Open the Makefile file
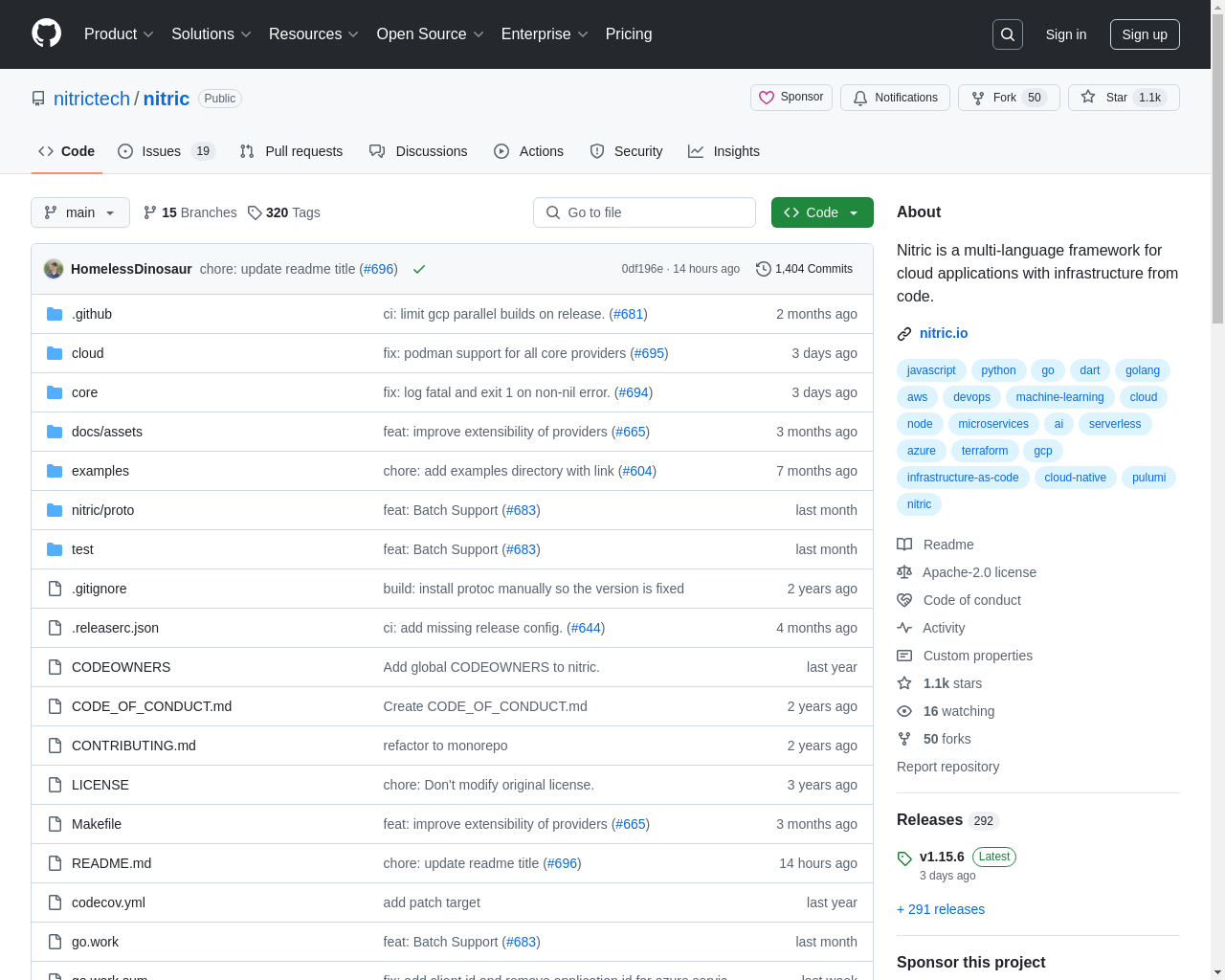 (97, 824)
